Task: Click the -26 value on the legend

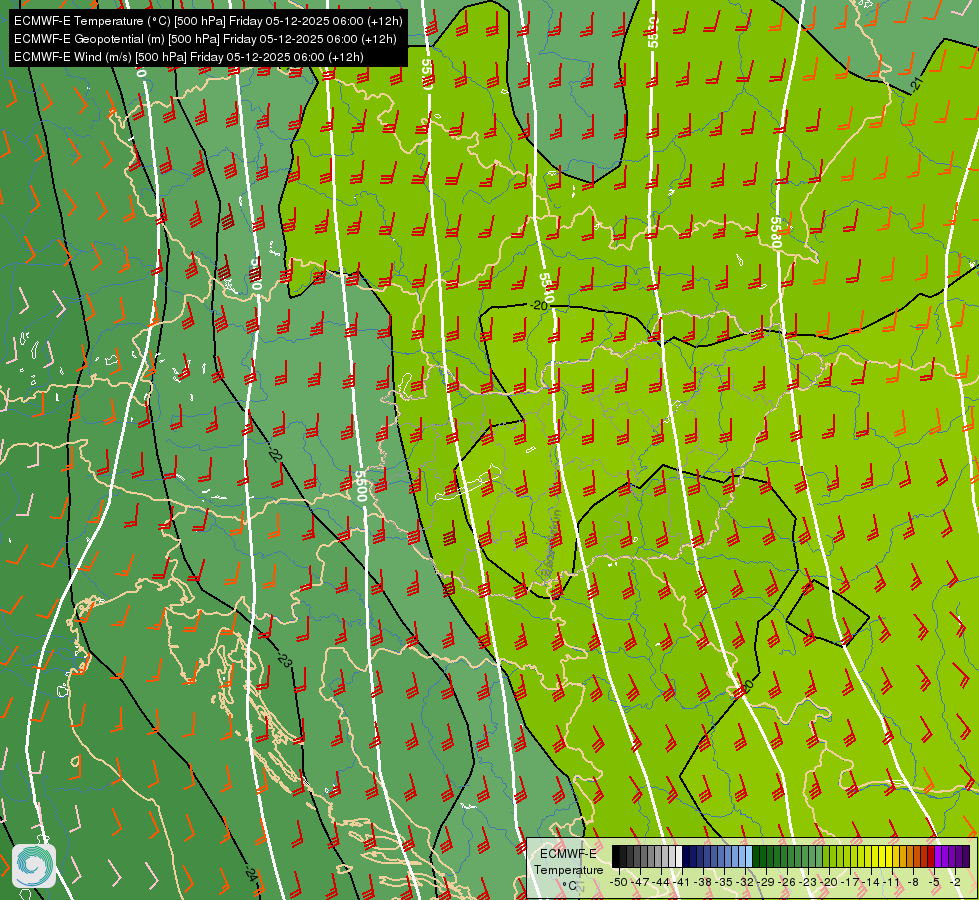Action: coord(787,882)
